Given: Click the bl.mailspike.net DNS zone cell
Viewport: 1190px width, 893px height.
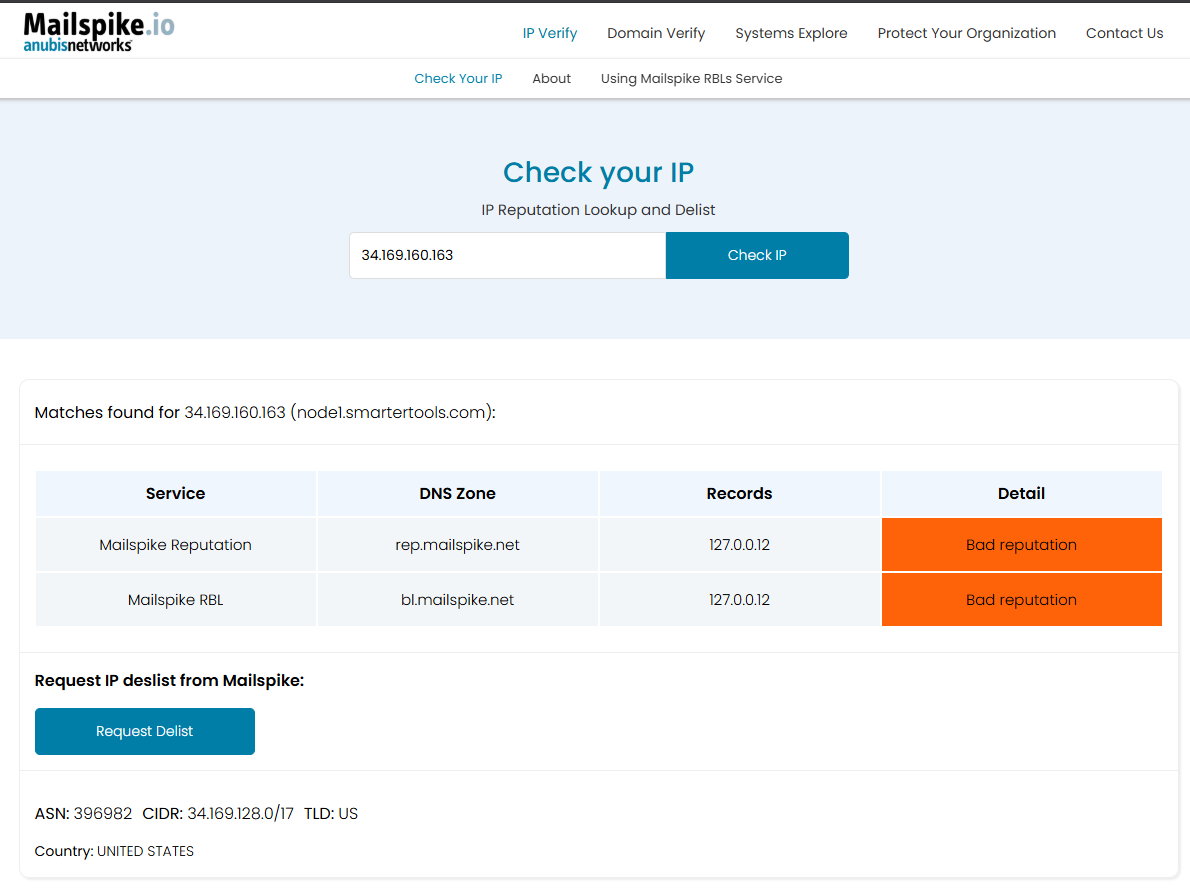Looking at the screenshot, I should 457,600.
